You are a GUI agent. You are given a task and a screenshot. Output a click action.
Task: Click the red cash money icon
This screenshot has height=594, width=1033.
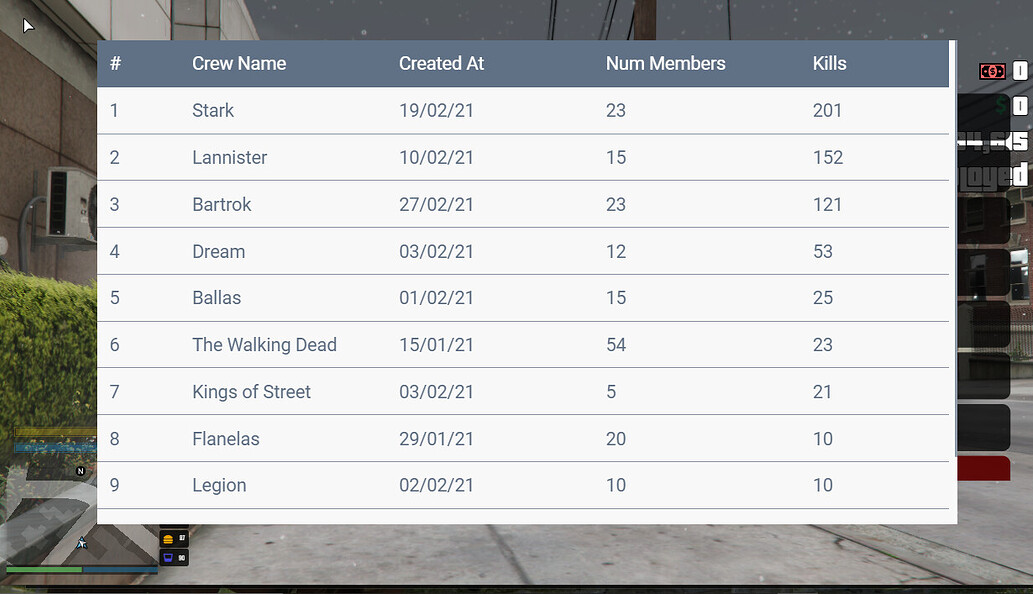[x=992, y=71]
